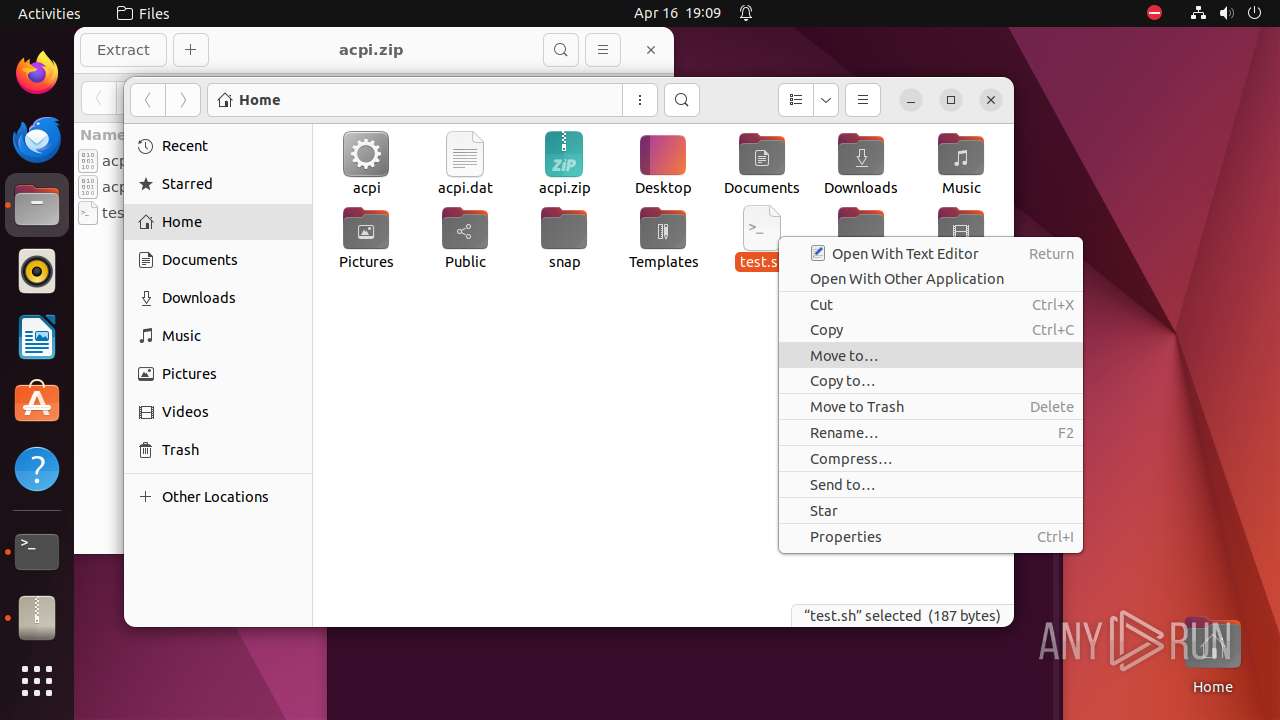This screenshot has width=1280, height=720.
Task: Open hamburger menu in acpi.zip archive window
Action: [602, 50]
